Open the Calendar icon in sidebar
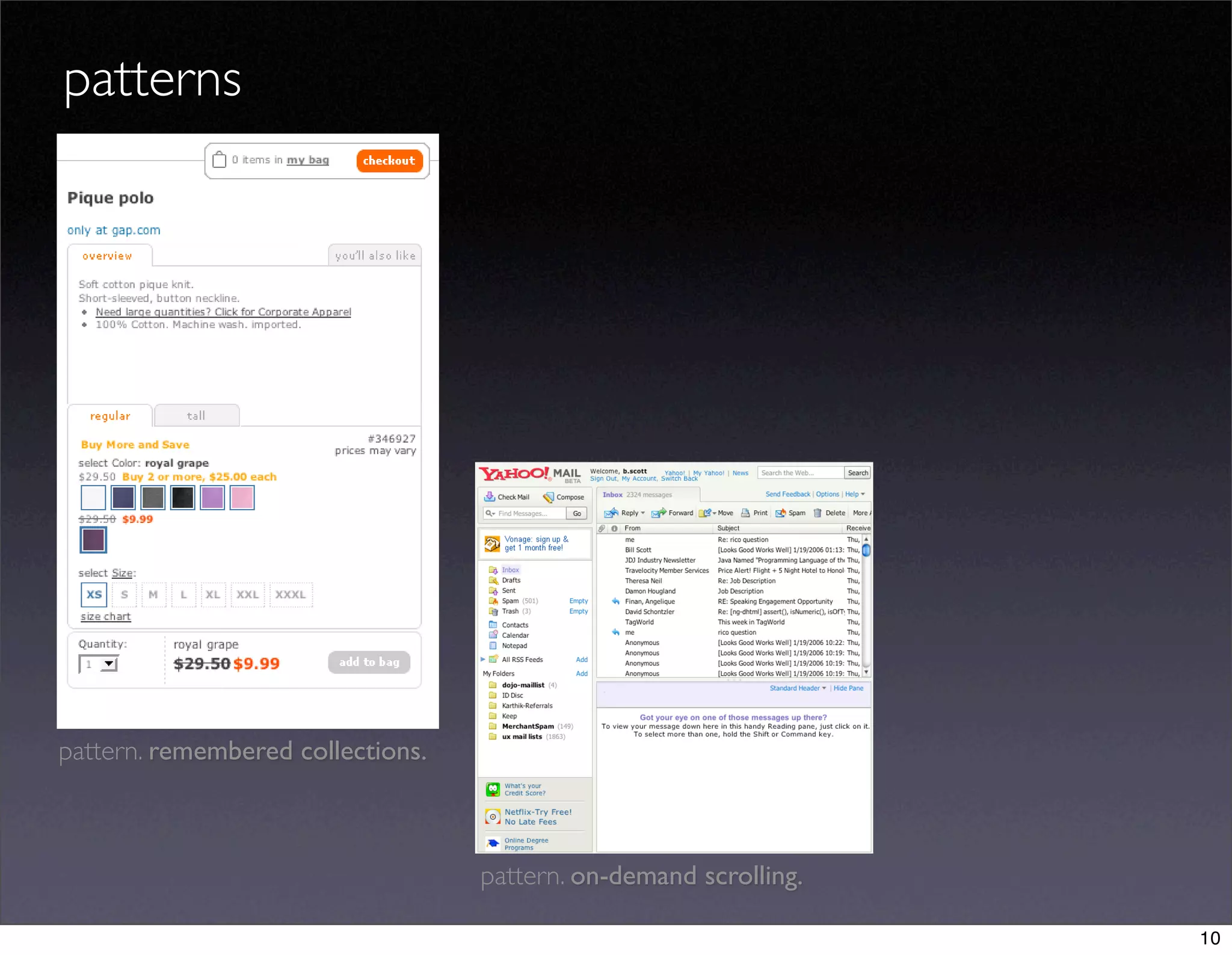The width and height of the screenshot is (1232, 955). tap(493, 635)
